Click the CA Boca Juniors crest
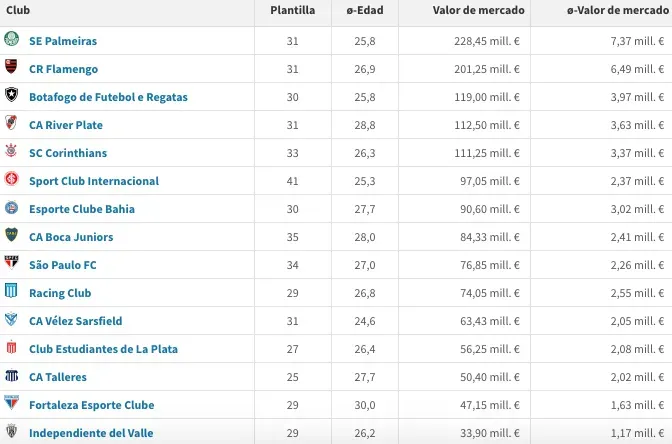The height and width of the screenshot is (444, 672). 11,237
